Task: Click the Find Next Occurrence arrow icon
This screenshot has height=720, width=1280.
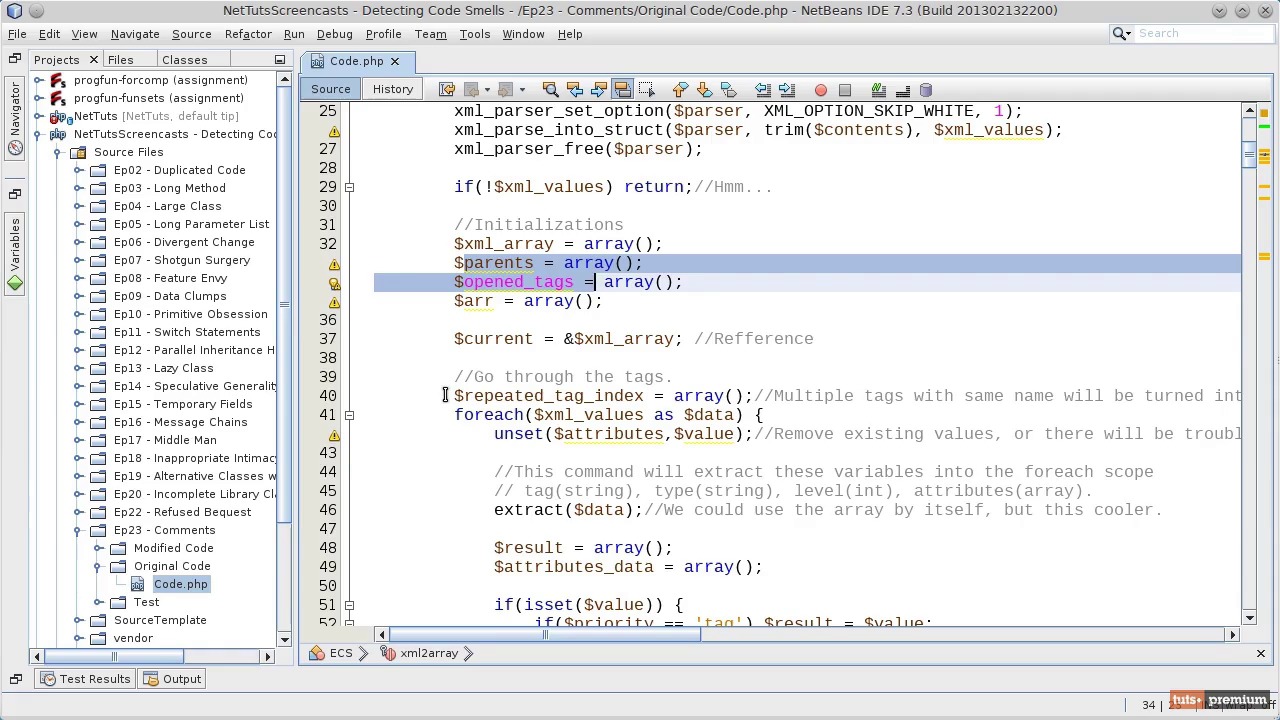Action: pos(598,90)
